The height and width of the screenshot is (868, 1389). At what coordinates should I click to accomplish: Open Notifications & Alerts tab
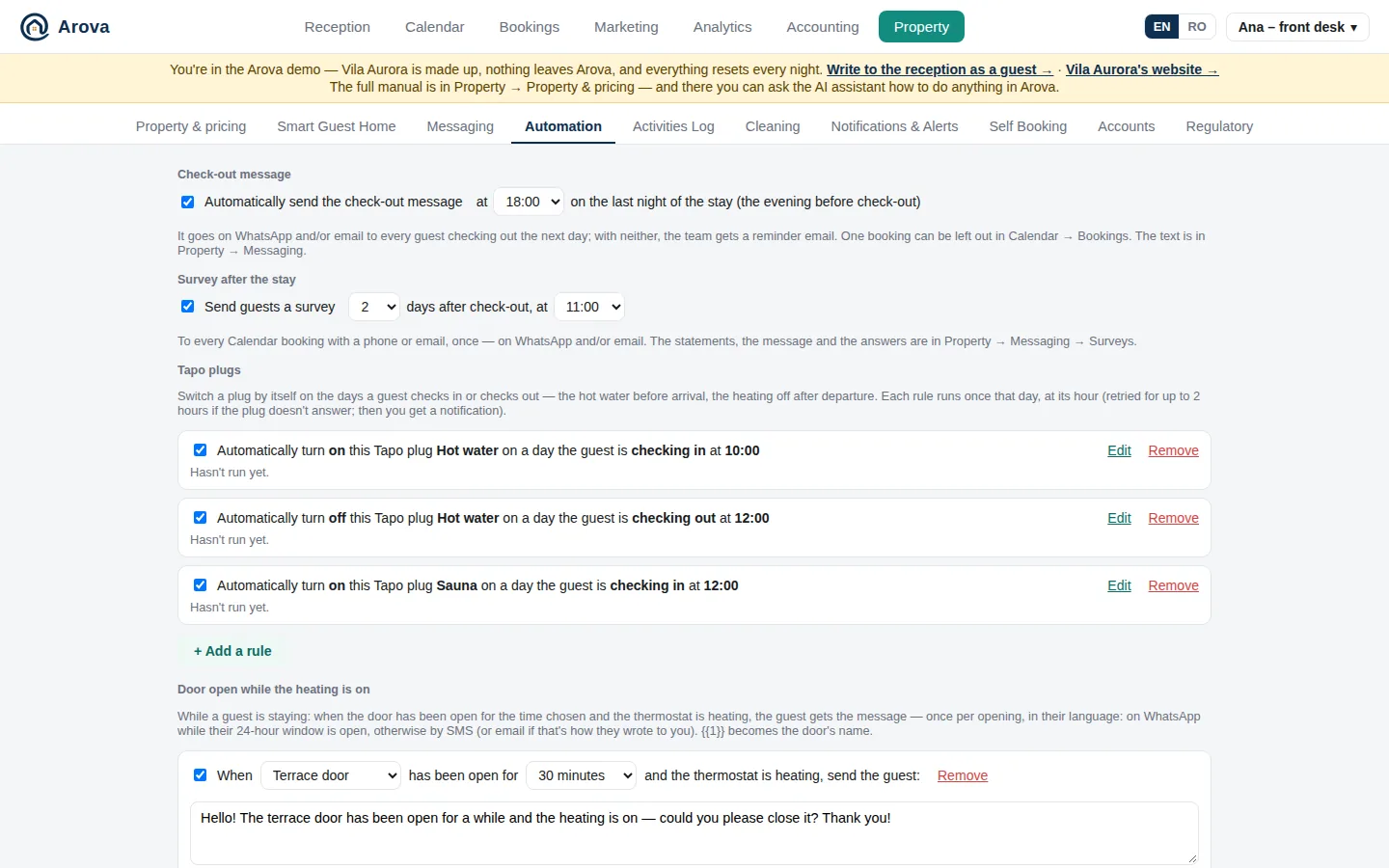[894, 126]
